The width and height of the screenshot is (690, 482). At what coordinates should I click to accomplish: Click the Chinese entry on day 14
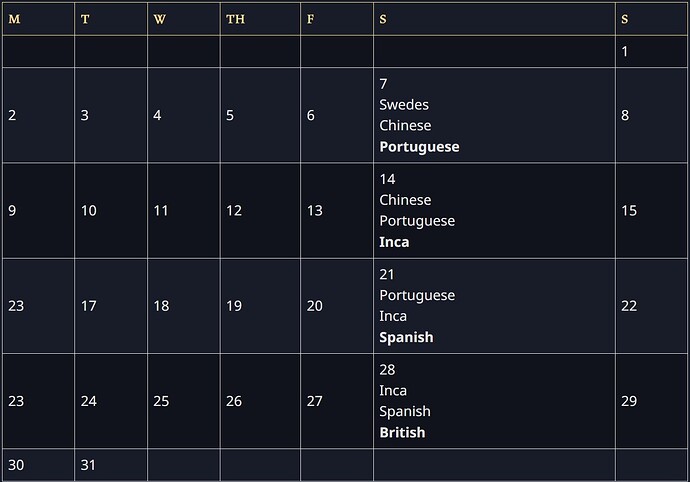tap(405, 199)
